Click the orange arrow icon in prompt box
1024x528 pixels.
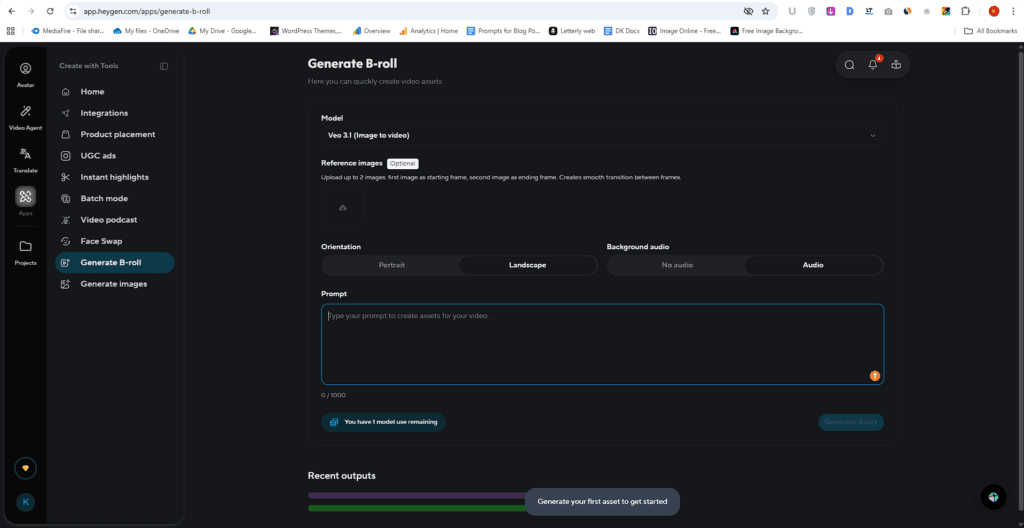(874, 376)
